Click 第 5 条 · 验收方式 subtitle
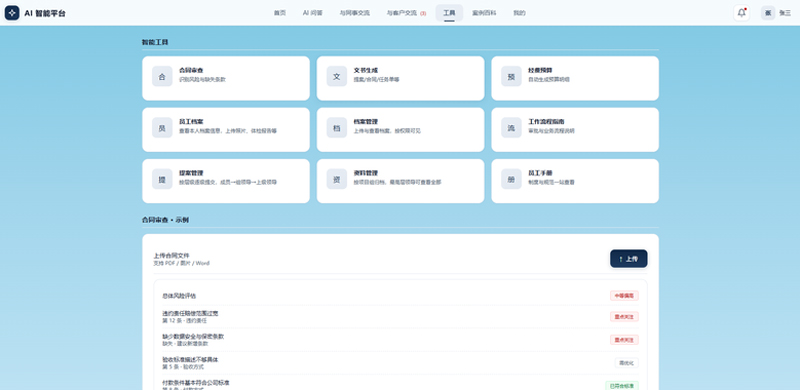Image resolution: width=800 pixels, height=390 pixels. tap(183, 367)
